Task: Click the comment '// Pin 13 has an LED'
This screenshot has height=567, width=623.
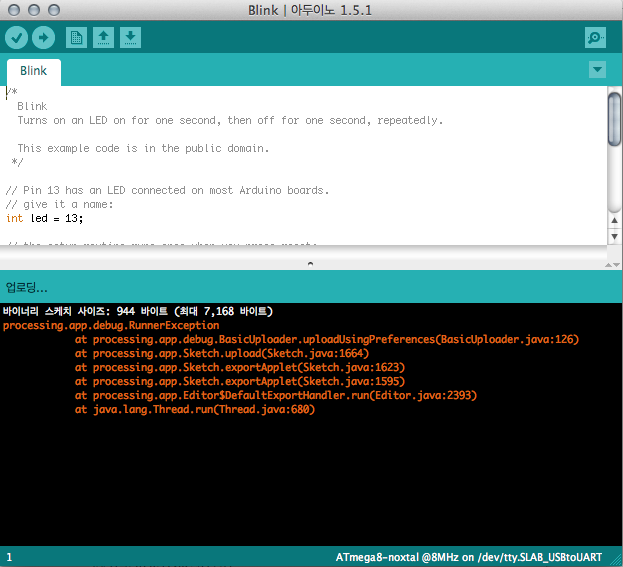Action: pyautogui.click(x=167, y=190)
